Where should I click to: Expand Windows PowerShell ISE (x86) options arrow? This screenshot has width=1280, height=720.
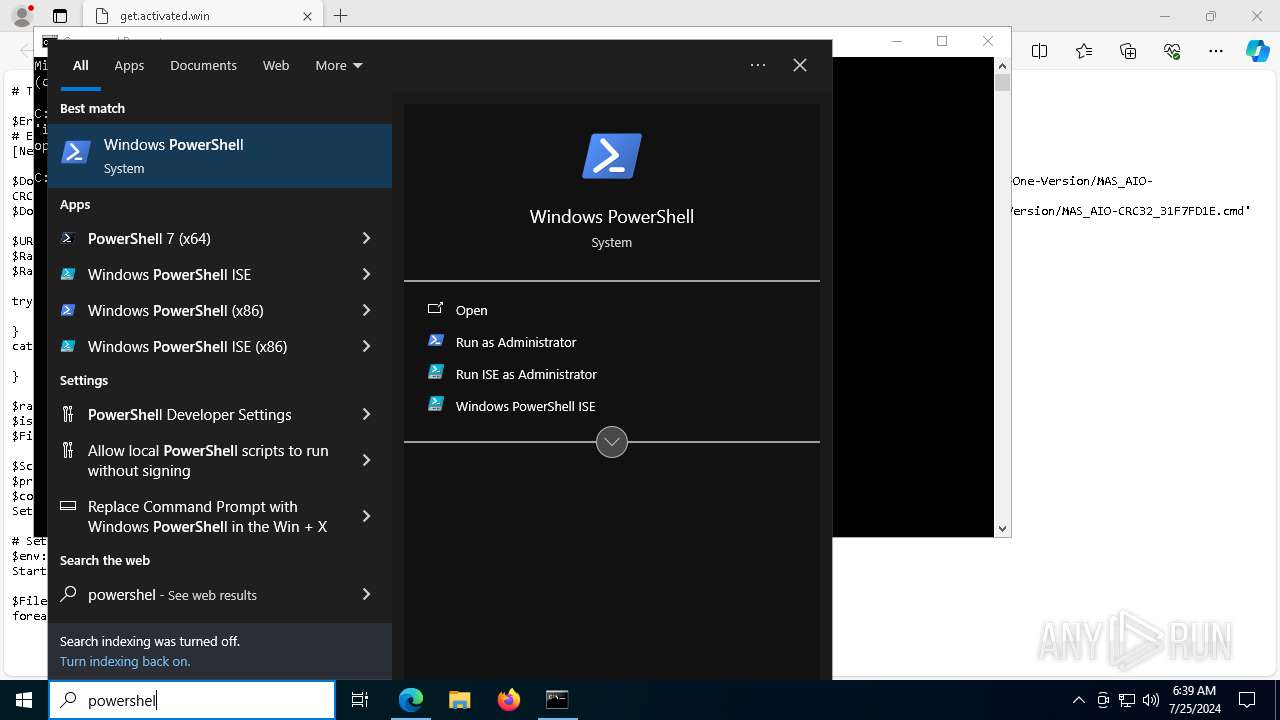[x=366, y=346]
